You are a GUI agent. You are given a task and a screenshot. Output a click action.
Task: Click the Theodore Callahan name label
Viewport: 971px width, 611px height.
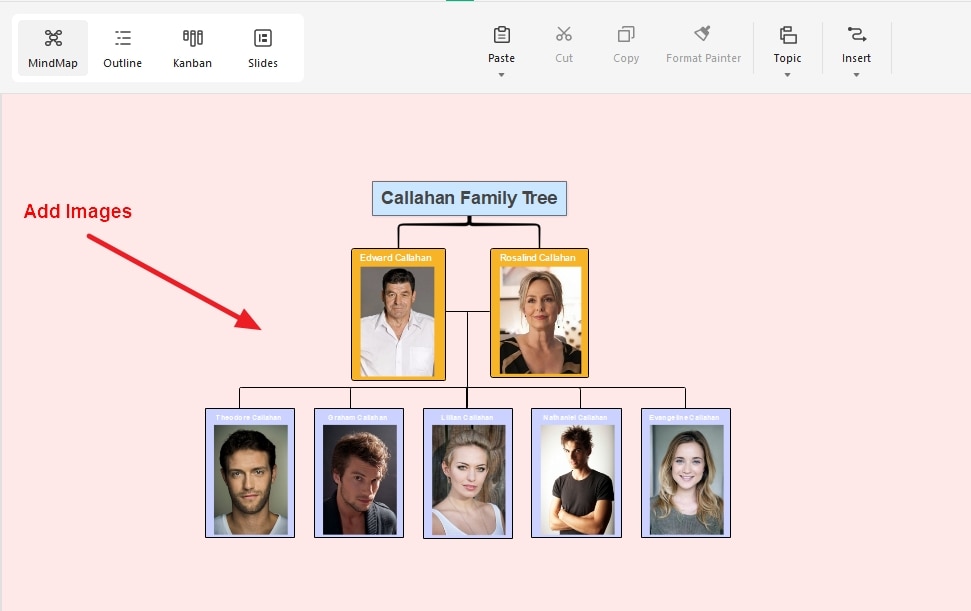pyautogui.click(x=248, y=417)
